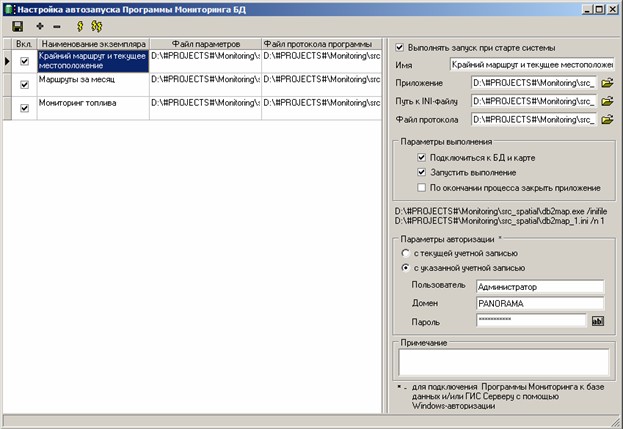Show password using icon beside Пароль field
The height and width of the screenshot is (429, 623).
tap(599, 321)
